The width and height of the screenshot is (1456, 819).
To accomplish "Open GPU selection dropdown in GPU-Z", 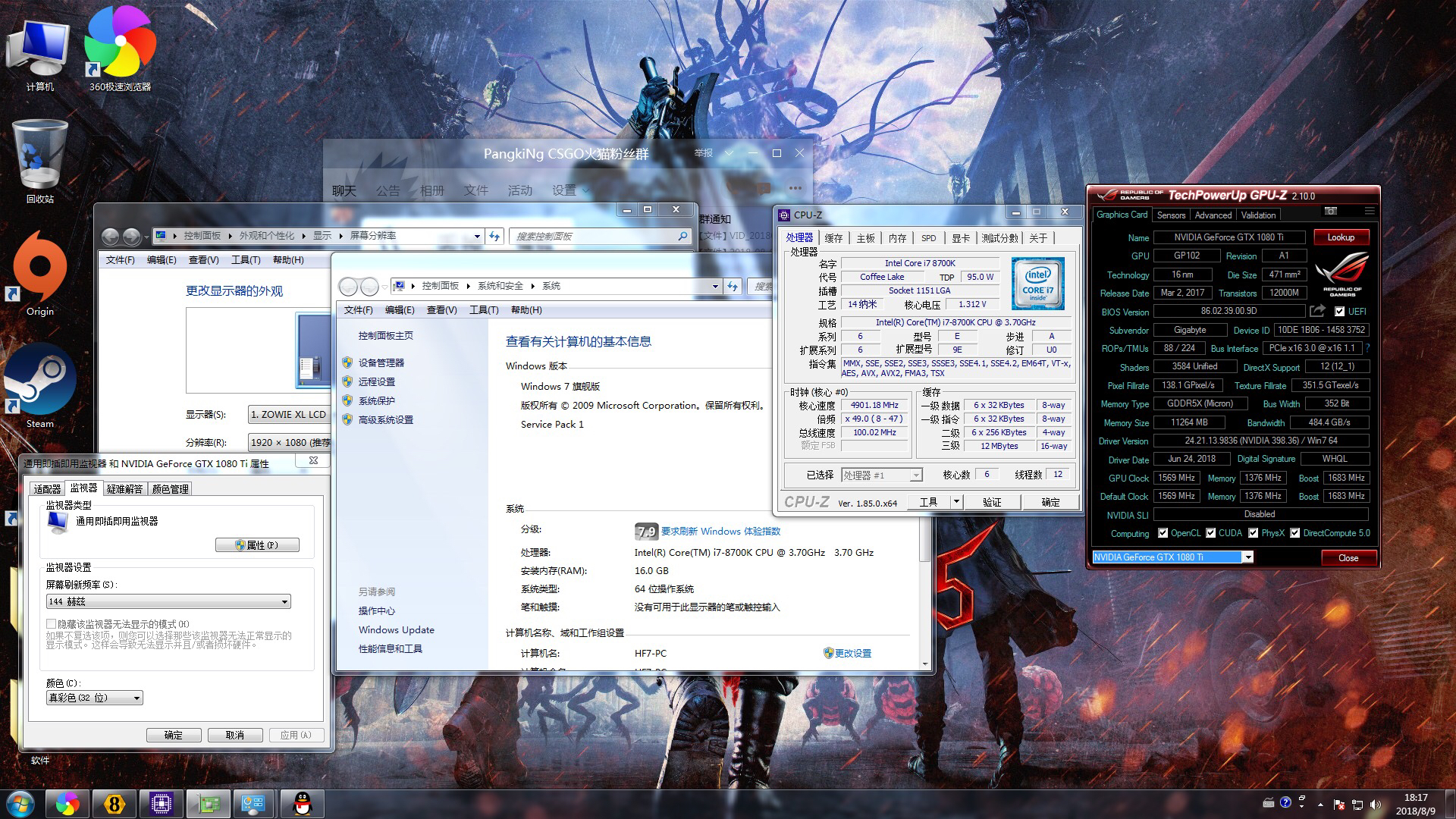I will pyautogui.click(x=1247, y=557).
